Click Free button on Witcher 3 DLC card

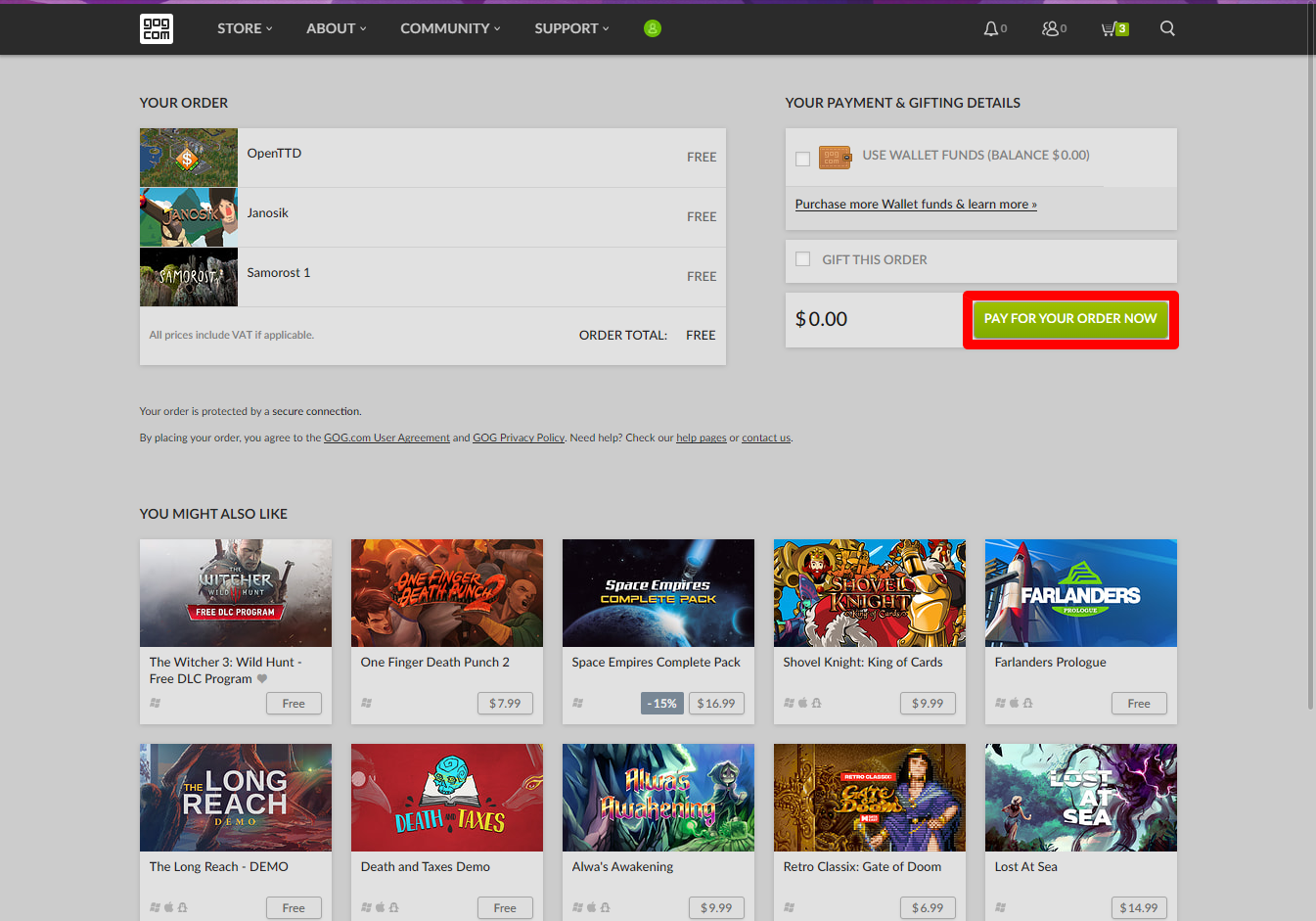294,703
